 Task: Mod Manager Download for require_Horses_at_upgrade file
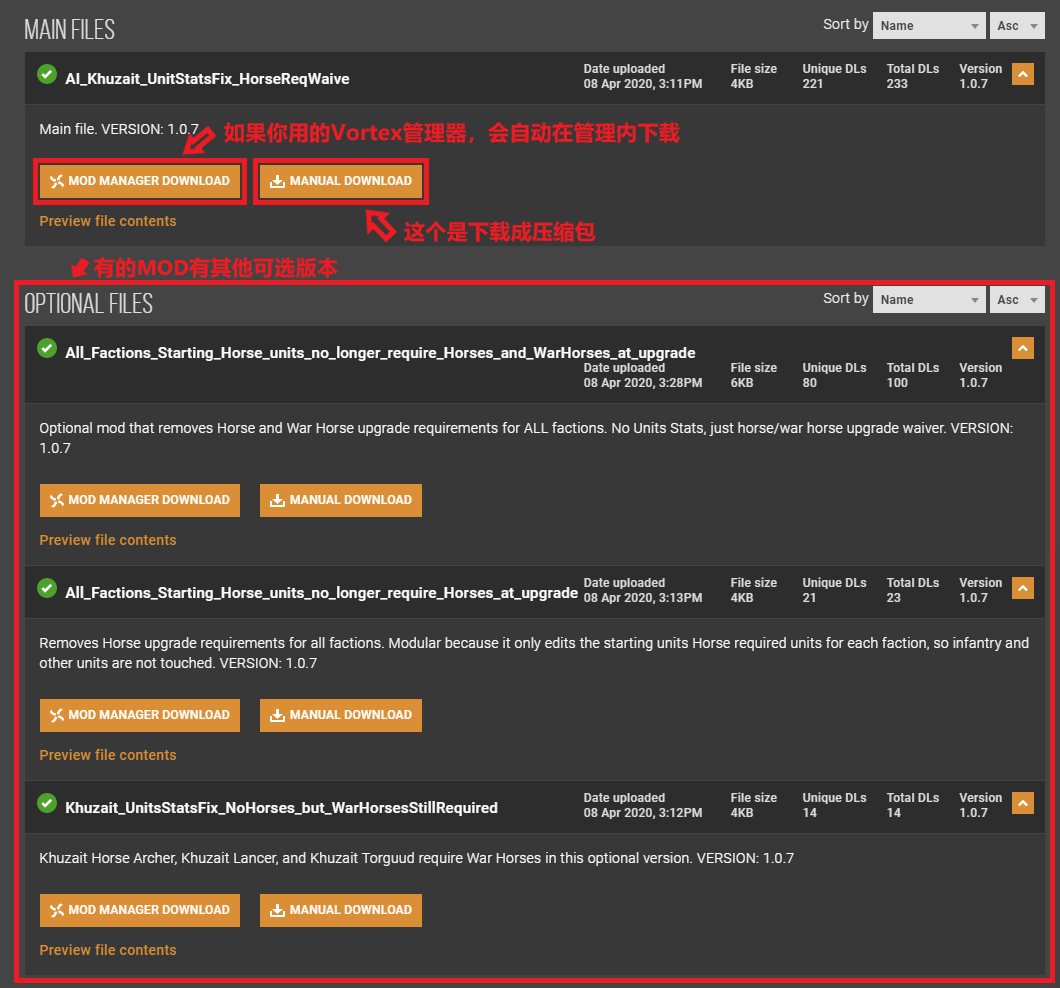pyautogui.click(x=140, y=715)
